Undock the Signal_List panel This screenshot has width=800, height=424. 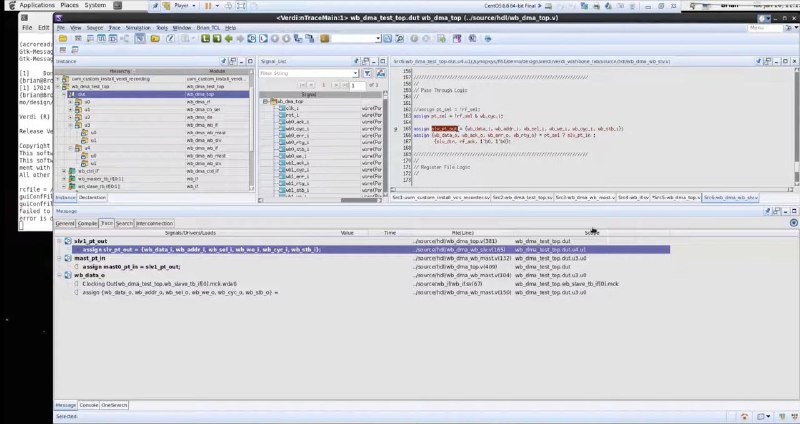point(365,61)
